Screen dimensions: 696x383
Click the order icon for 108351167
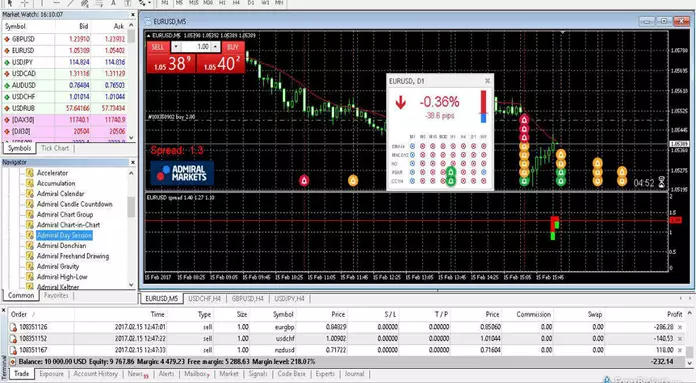[13, 350]
